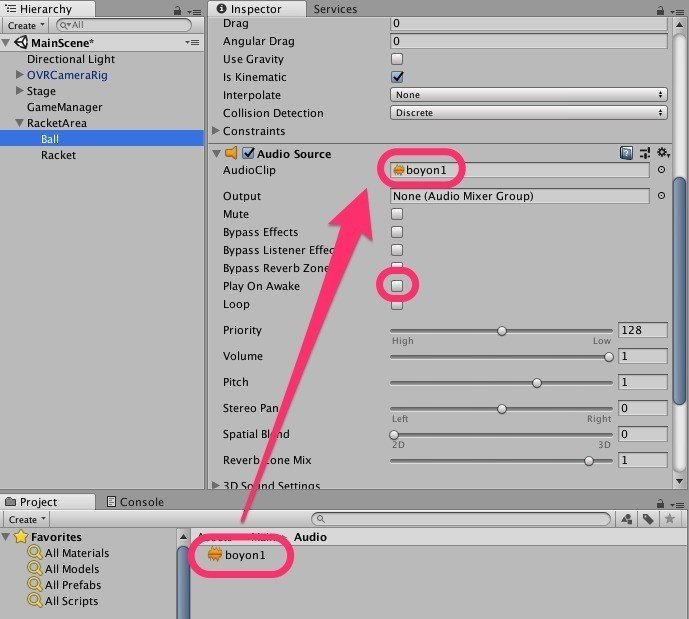Click the Spatial Blend slider handle
689x619 pixels.
pyautogui.click(x=394, y=435)
